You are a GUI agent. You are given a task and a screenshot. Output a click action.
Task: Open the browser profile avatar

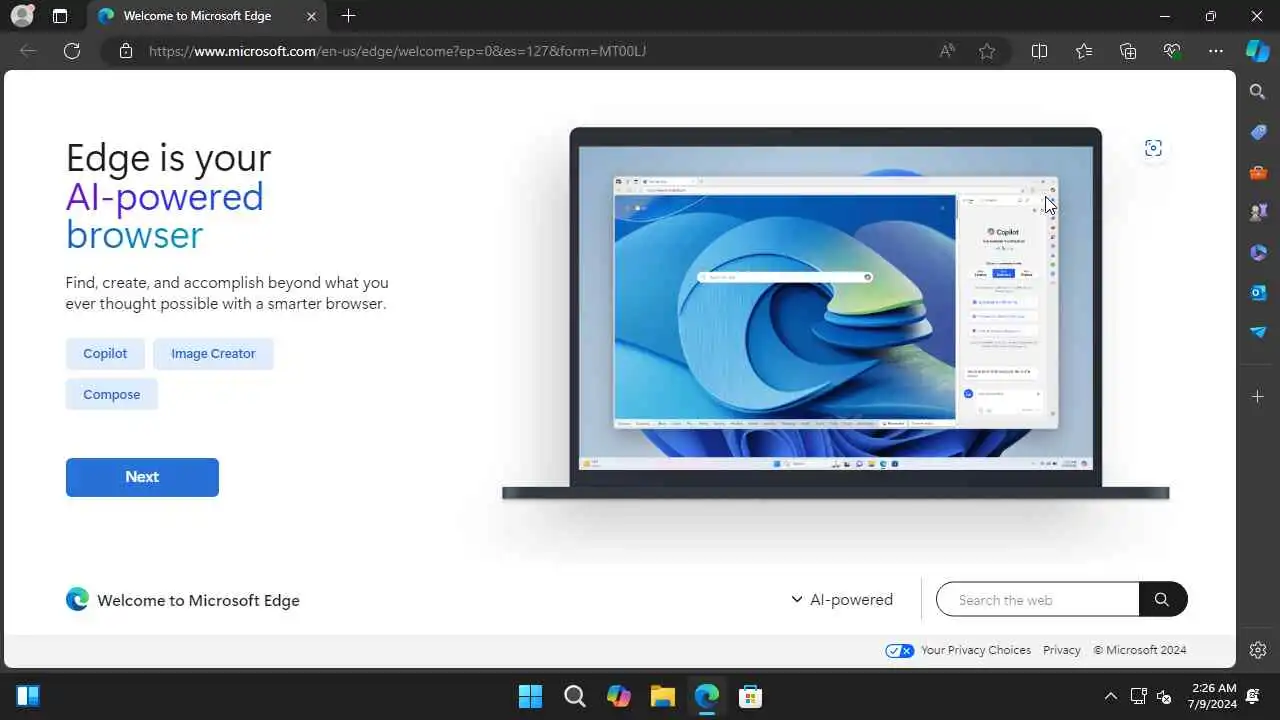22,16
